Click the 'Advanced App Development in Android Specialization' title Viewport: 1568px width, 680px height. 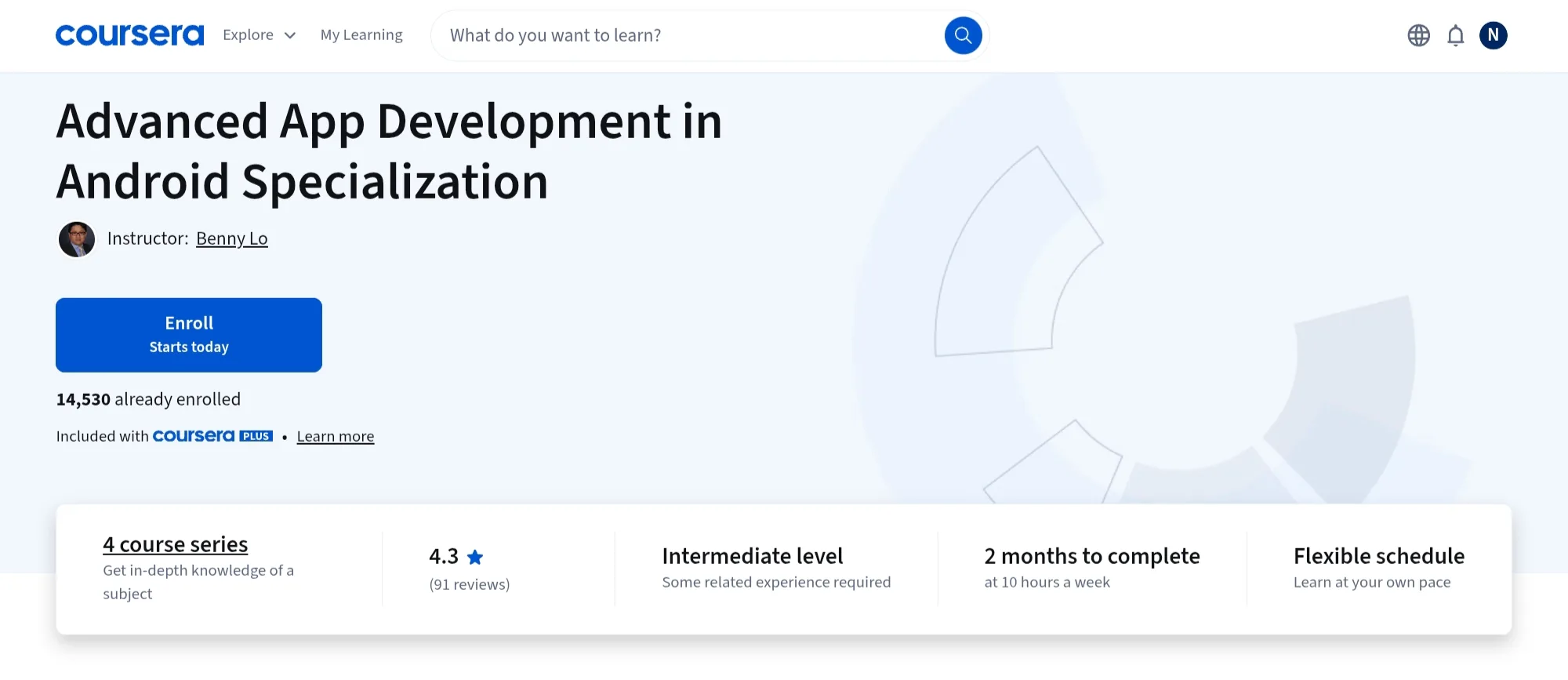389,151
